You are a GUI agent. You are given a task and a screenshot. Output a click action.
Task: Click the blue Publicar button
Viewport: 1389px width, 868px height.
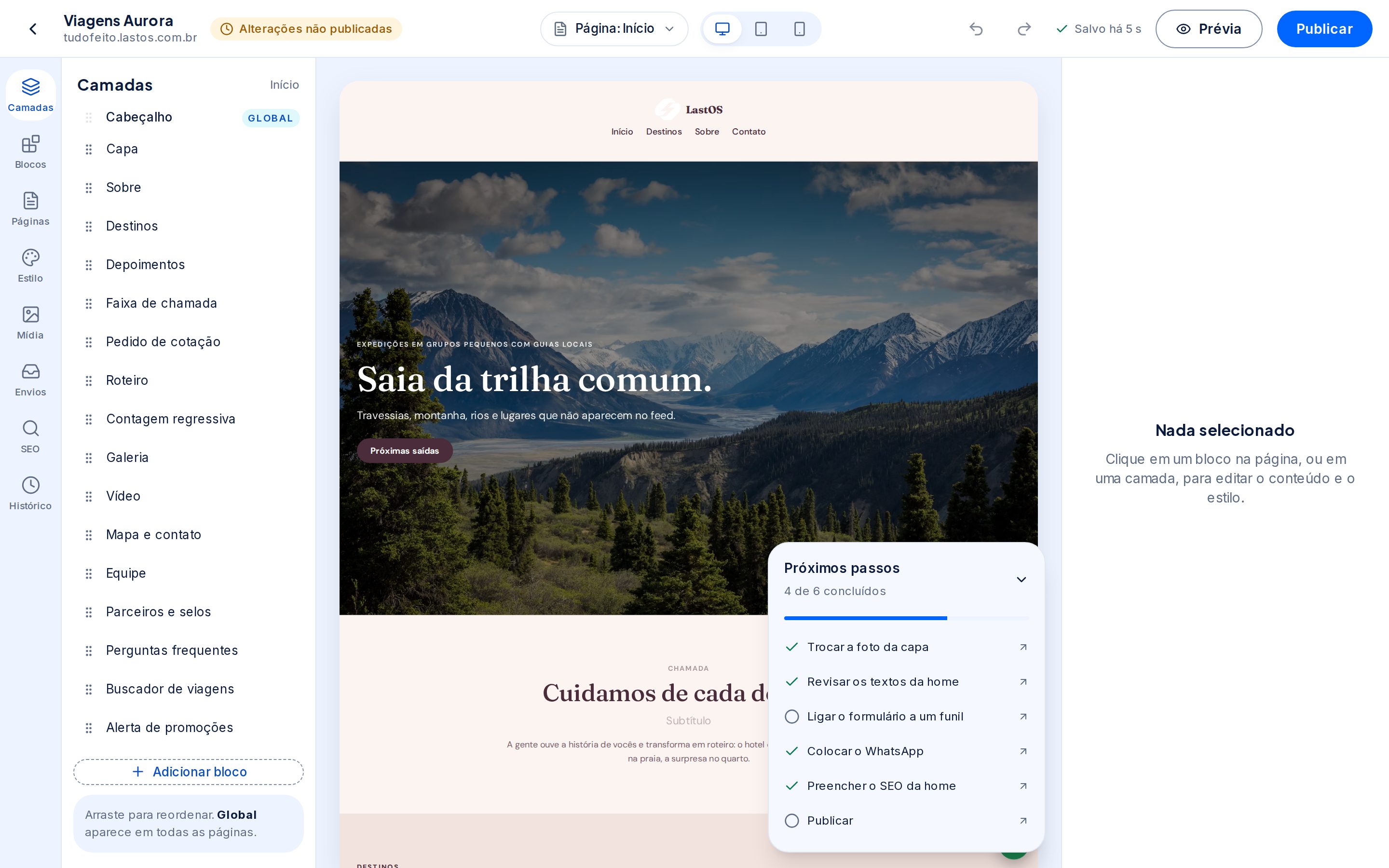pyautogui.click(x=1324, y=29)
